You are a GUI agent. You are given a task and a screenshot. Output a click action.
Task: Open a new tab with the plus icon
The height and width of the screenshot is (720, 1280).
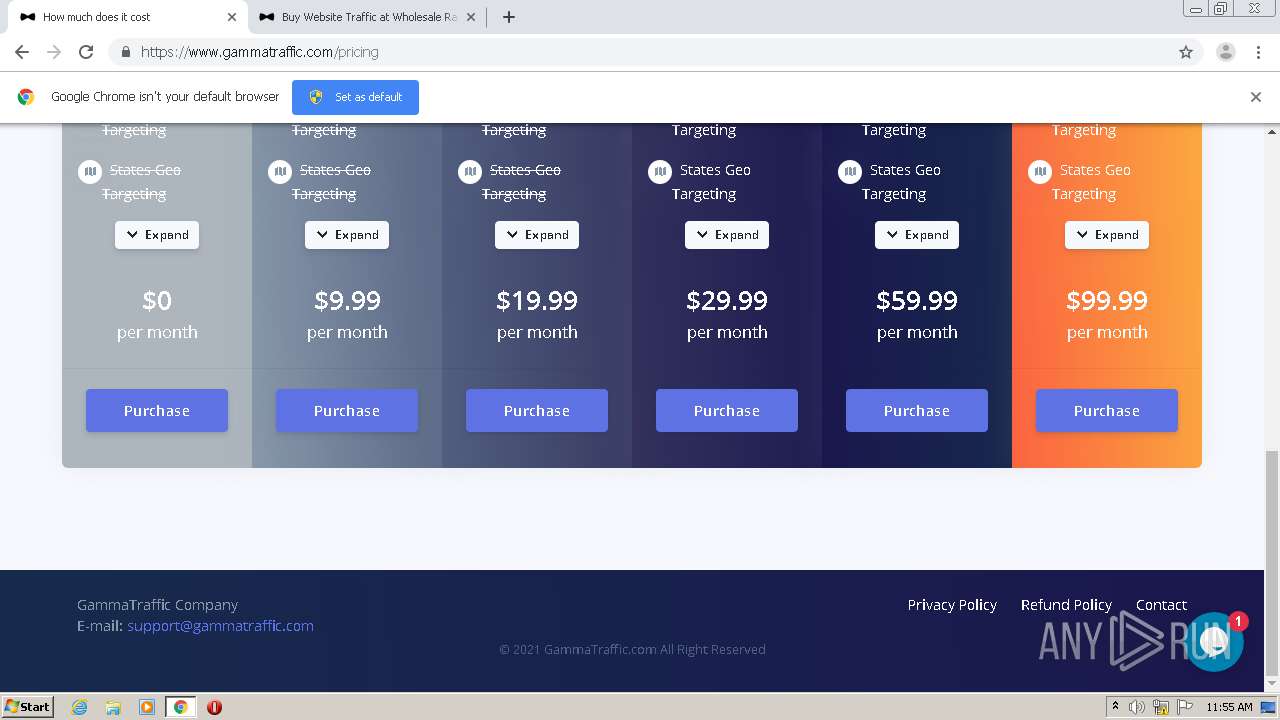pyautogui.click(x=509, y=17)
